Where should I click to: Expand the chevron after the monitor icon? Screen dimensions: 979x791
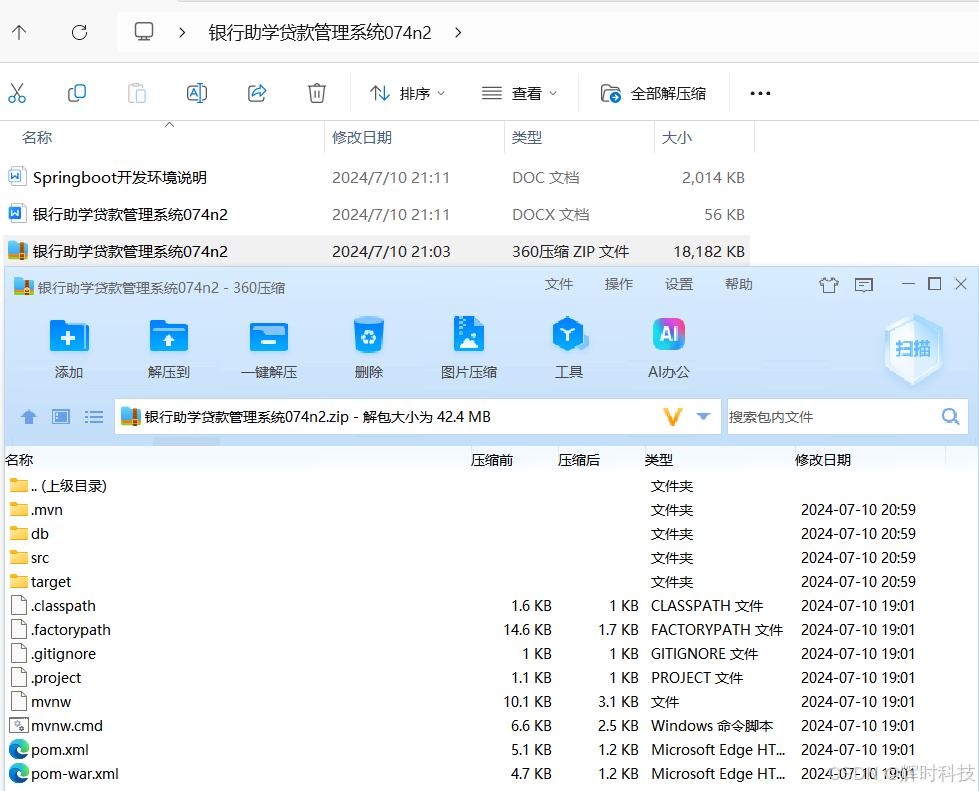tap(182, 32)
